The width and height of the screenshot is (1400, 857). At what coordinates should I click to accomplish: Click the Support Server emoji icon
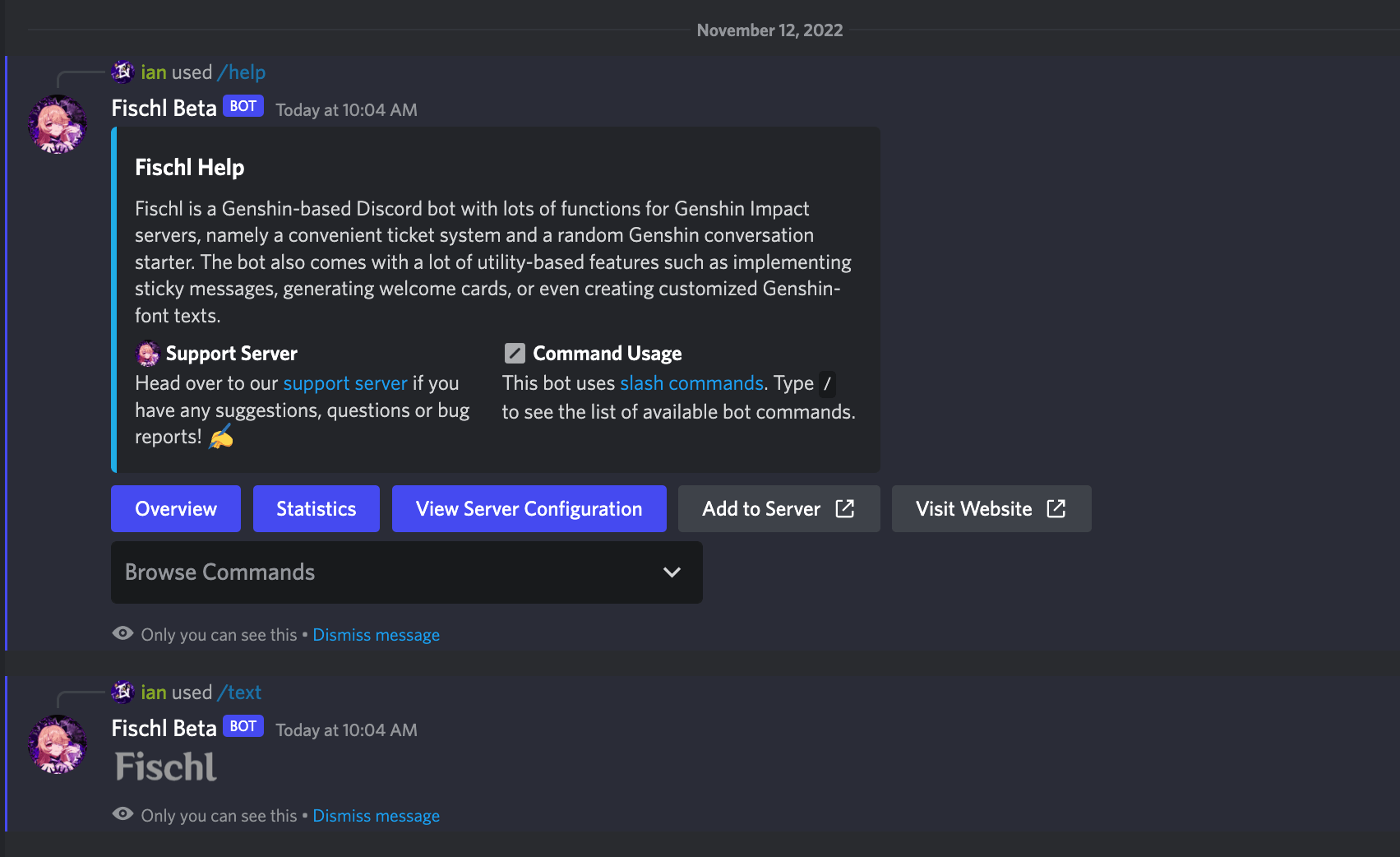pos(147,354)
